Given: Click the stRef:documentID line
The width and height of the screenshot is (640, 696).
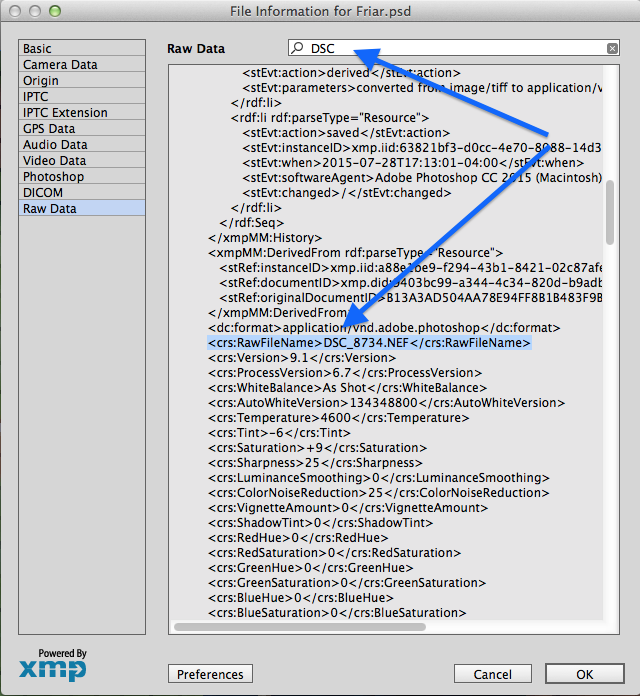Looking at the screenshot, I should (411, 283).
